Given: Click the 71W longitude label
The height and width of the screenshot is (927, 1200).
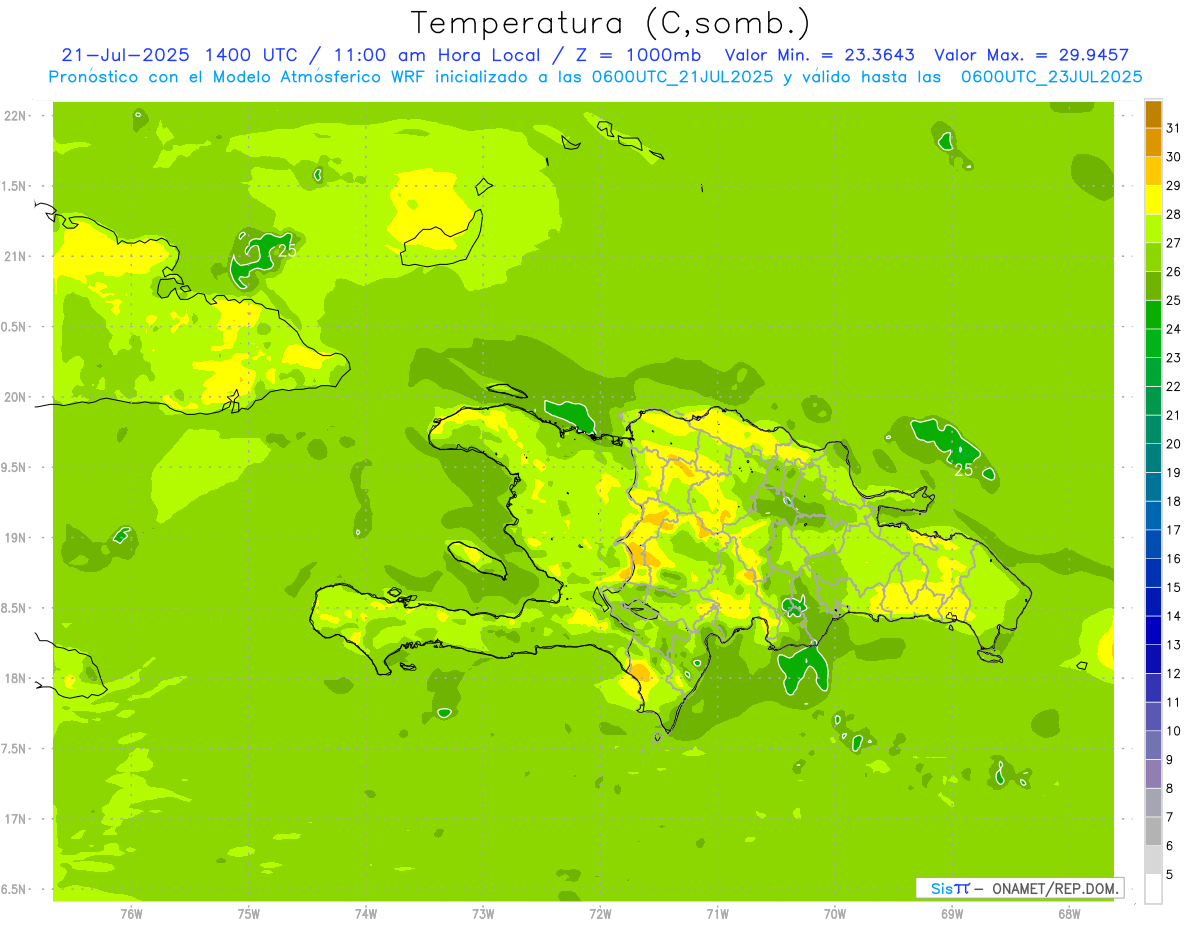Looking at the screenshot, I should [x=717, y=914].
